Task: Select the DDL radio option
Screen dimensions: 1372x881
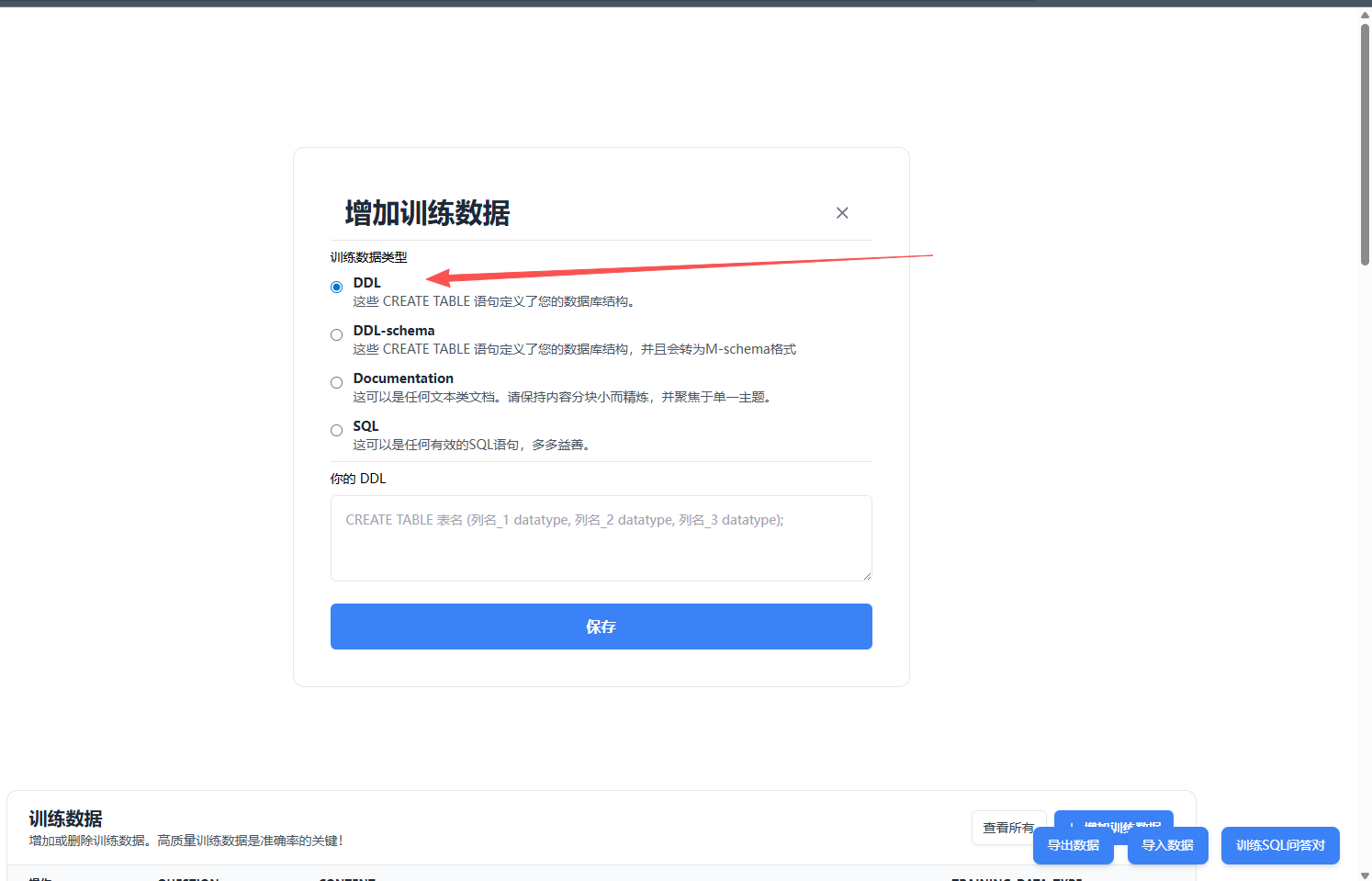Action: click(x=337, y=287)
